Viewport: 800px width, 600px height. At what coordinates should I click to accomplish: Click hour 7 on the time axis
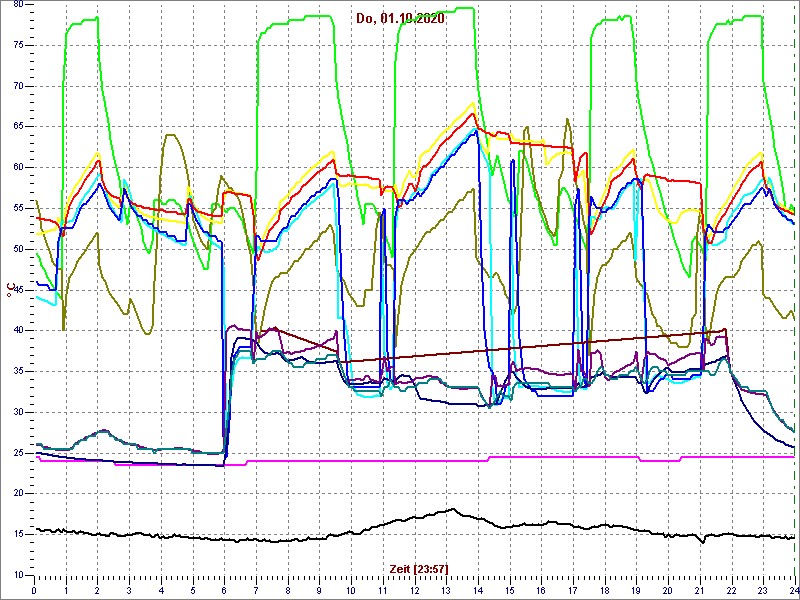256,590
